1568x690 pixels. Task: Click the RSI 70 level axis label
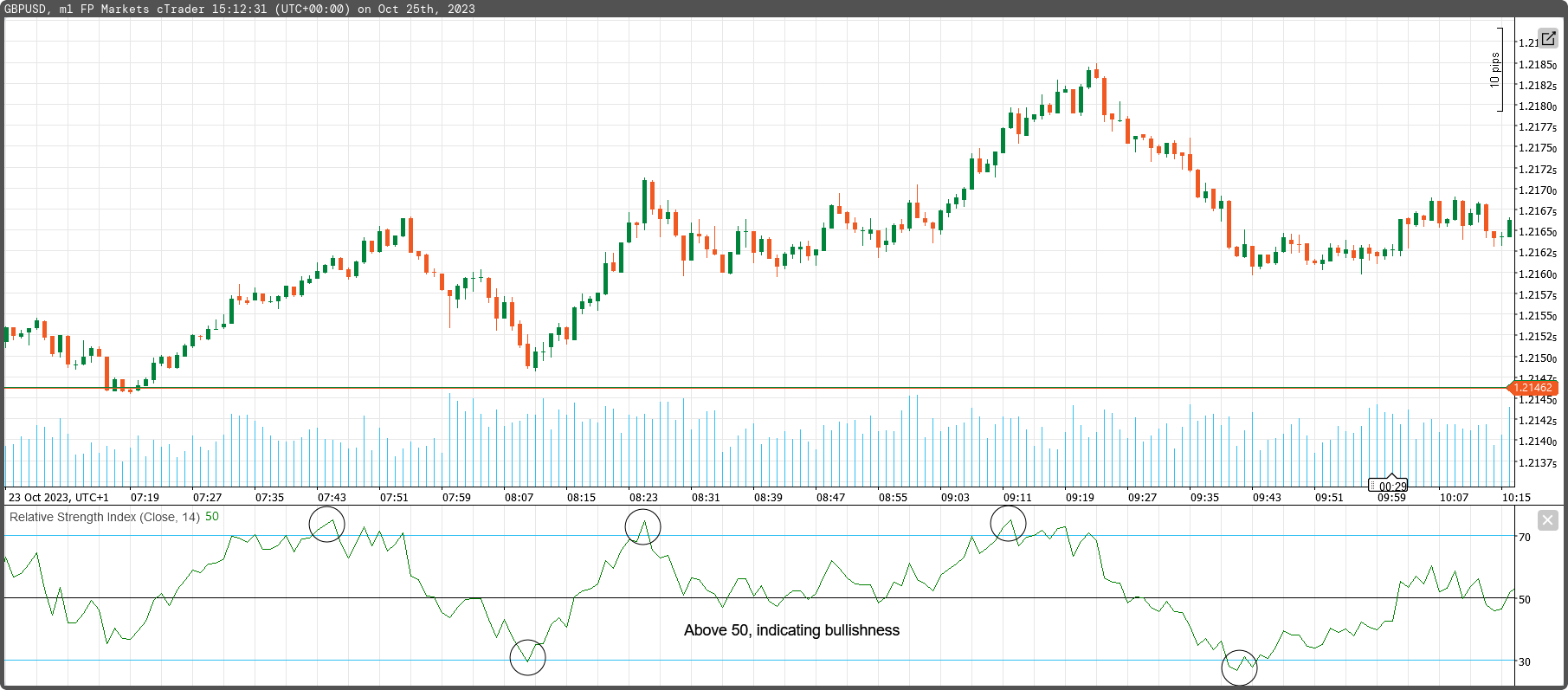tap(1525, 537)
